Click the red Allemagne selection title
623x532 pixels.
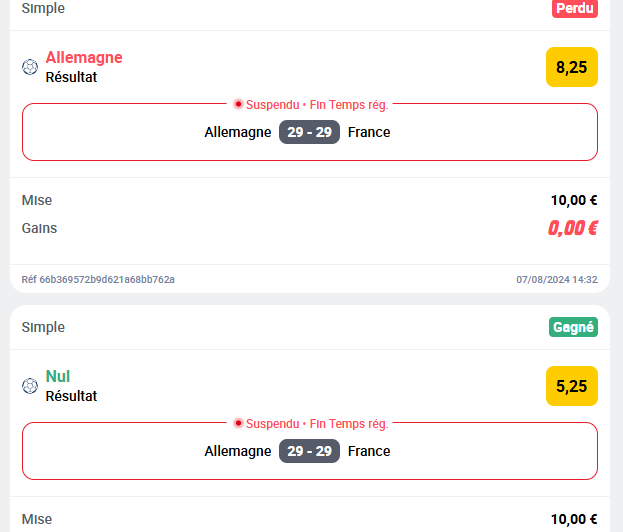click(x=84, y=58)
